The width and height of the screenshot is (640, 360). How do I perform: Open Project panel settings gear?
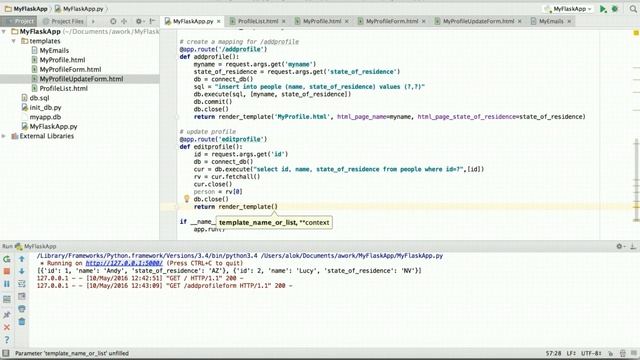(139, 21)
